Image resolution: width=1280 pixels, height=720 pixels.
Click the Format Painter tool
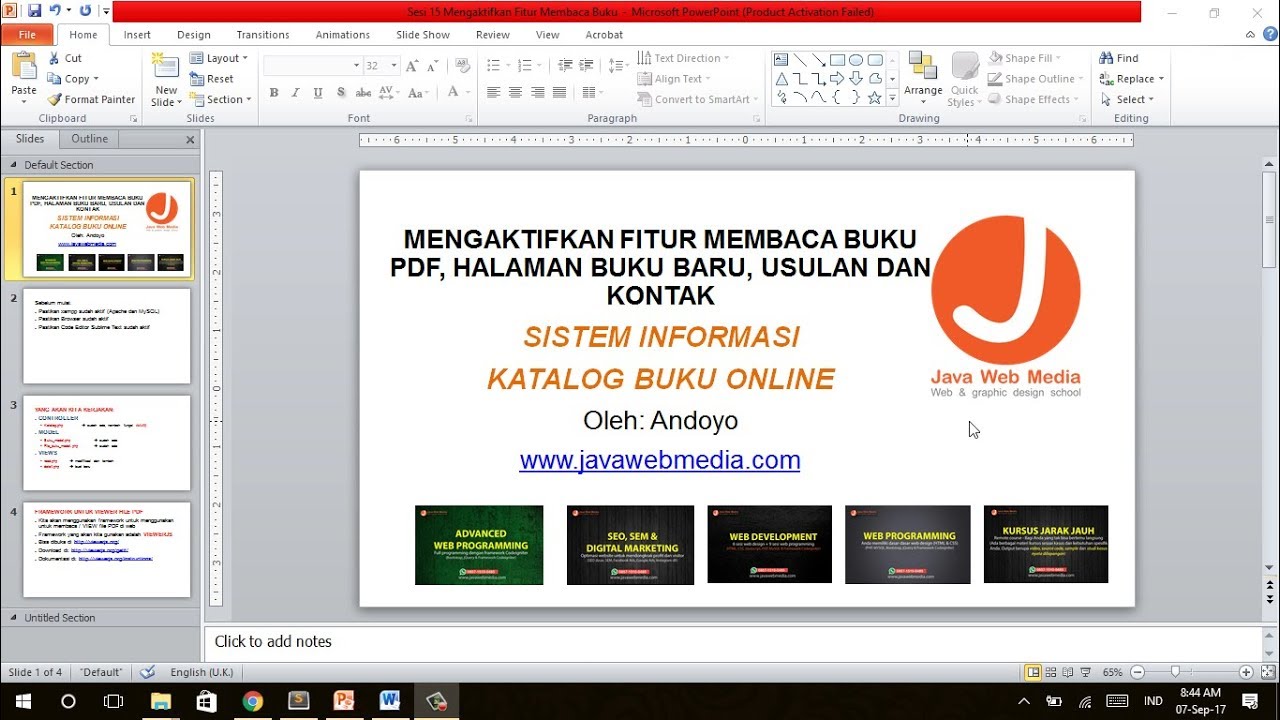point(91,99)
